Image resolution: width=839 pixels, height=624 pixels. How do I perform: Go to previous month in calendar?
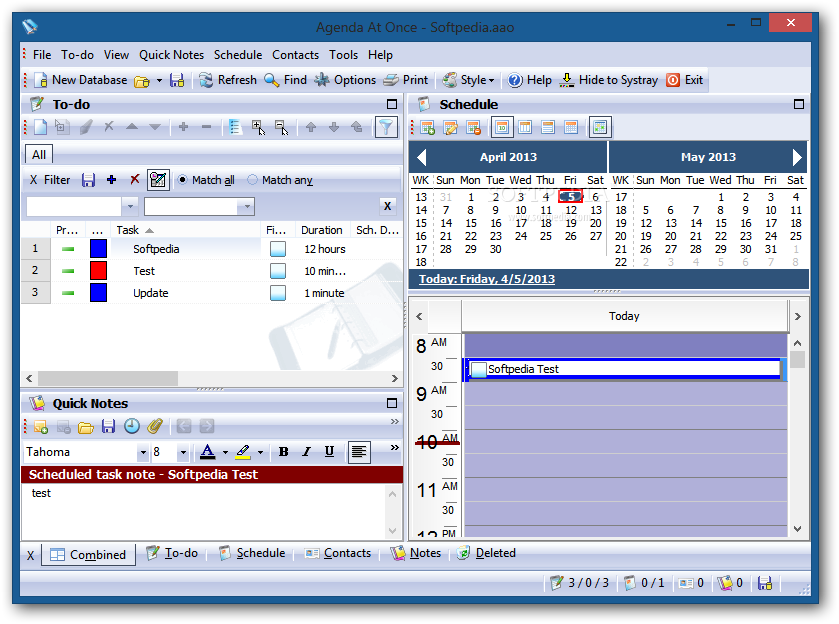pyautogui.click(x=422, y=157)
